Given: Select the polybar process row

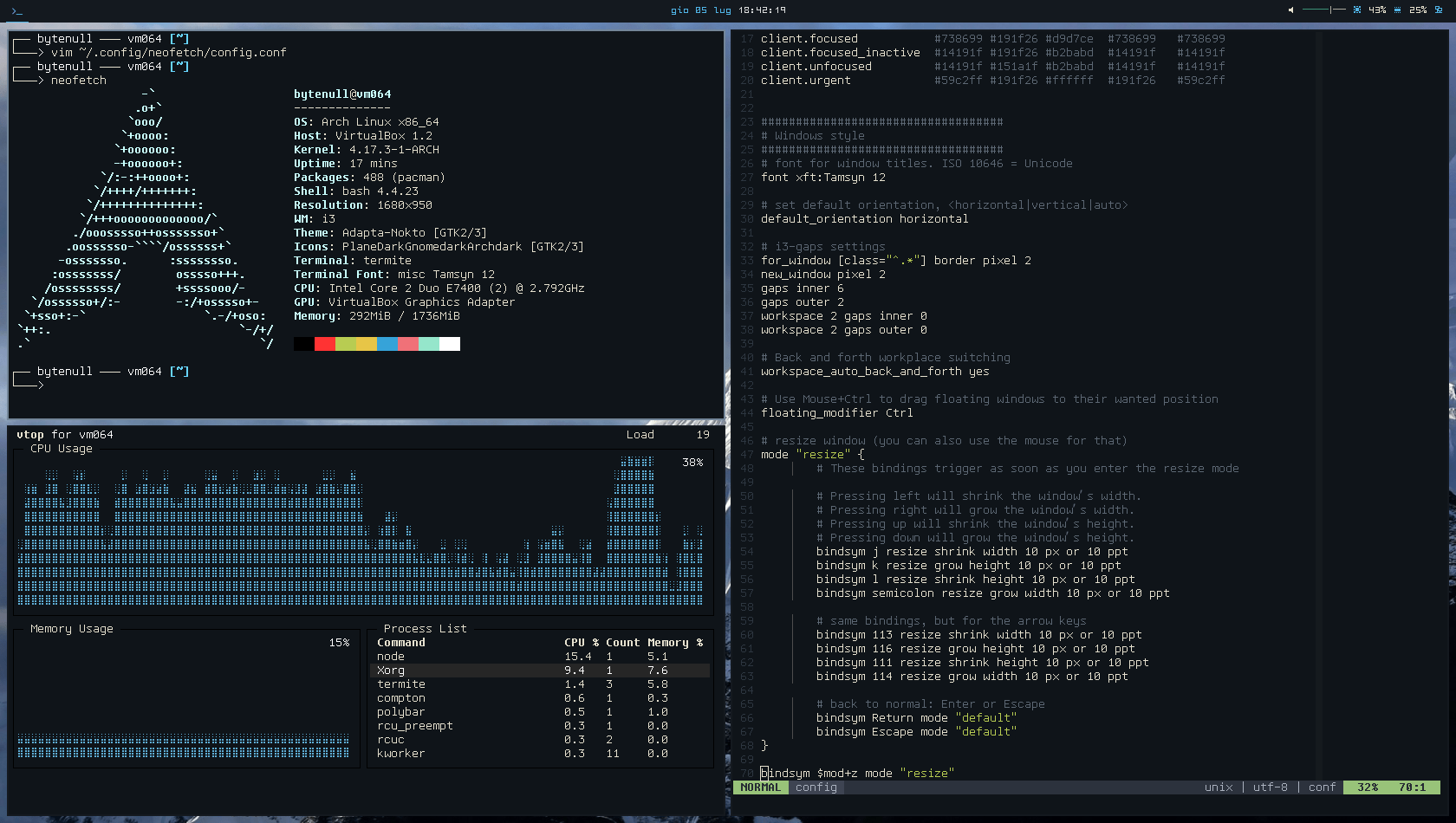Looking at the screenshot, I should click(540, 712).
